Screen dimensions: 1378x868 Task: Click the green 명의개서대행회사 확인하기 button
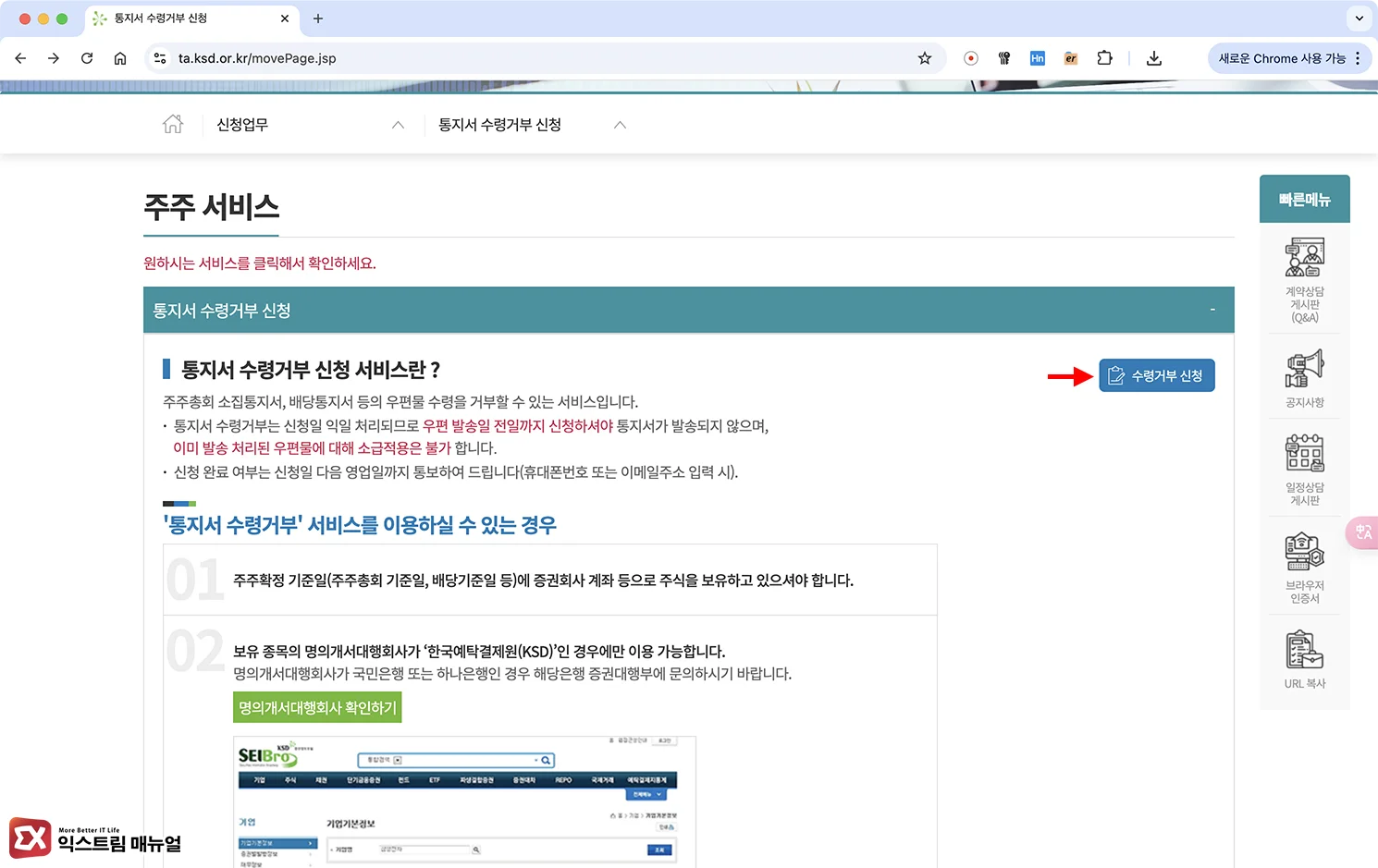[316, 706]
